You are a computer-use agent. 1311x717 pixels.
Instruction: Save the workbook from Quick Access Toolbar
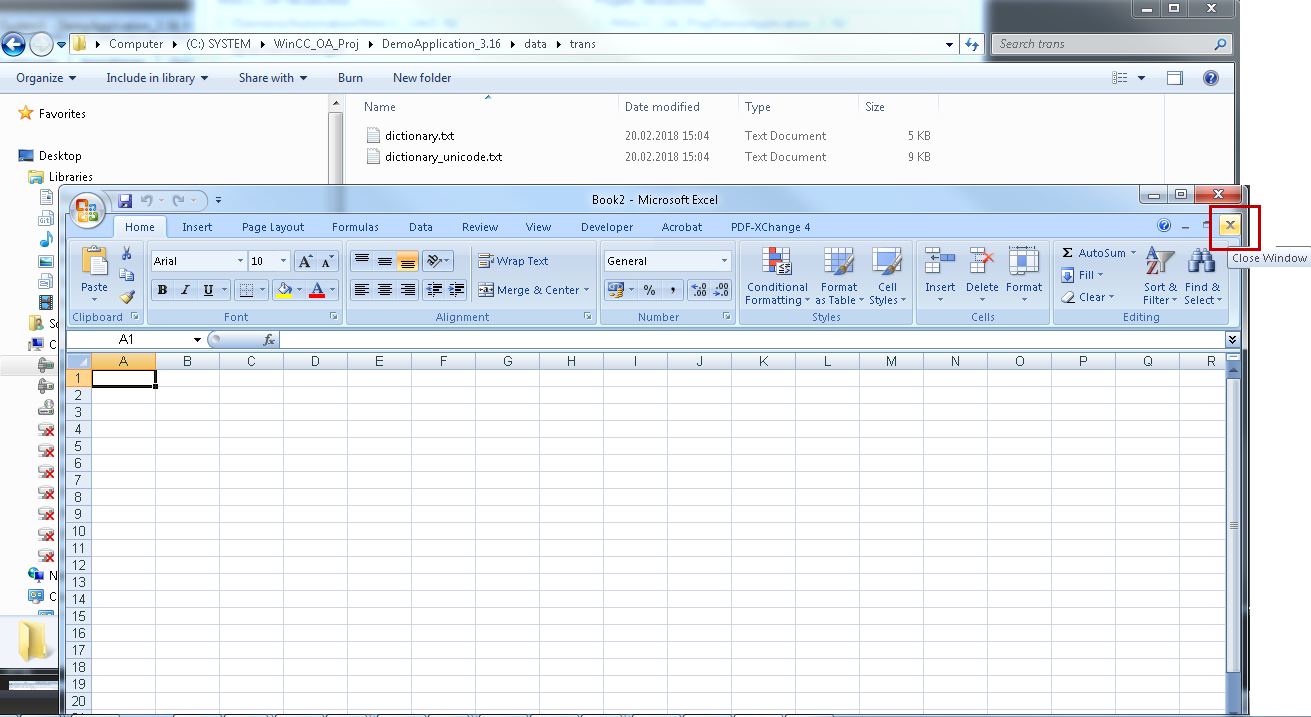tap(125, 200)
